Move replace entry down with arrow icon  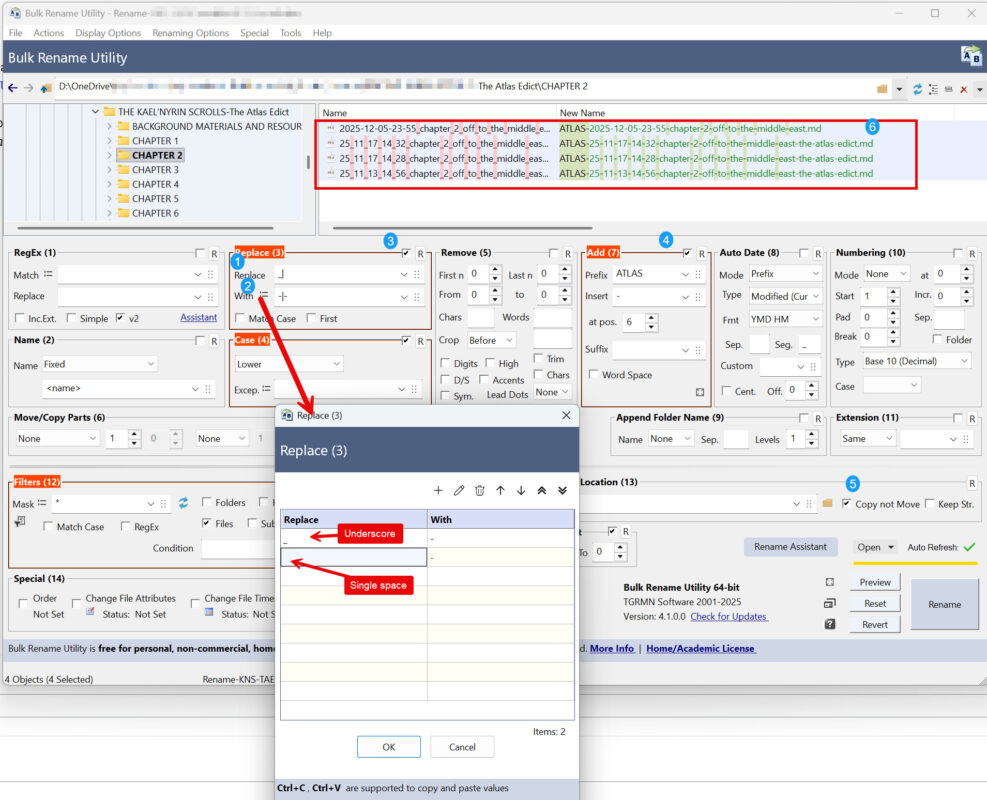point(519,490)
